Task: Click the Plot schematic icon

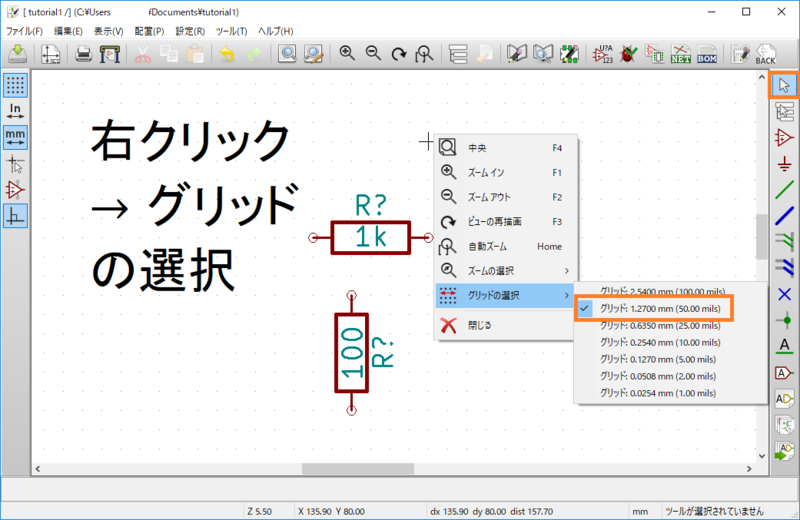Action: pos(110,54)
